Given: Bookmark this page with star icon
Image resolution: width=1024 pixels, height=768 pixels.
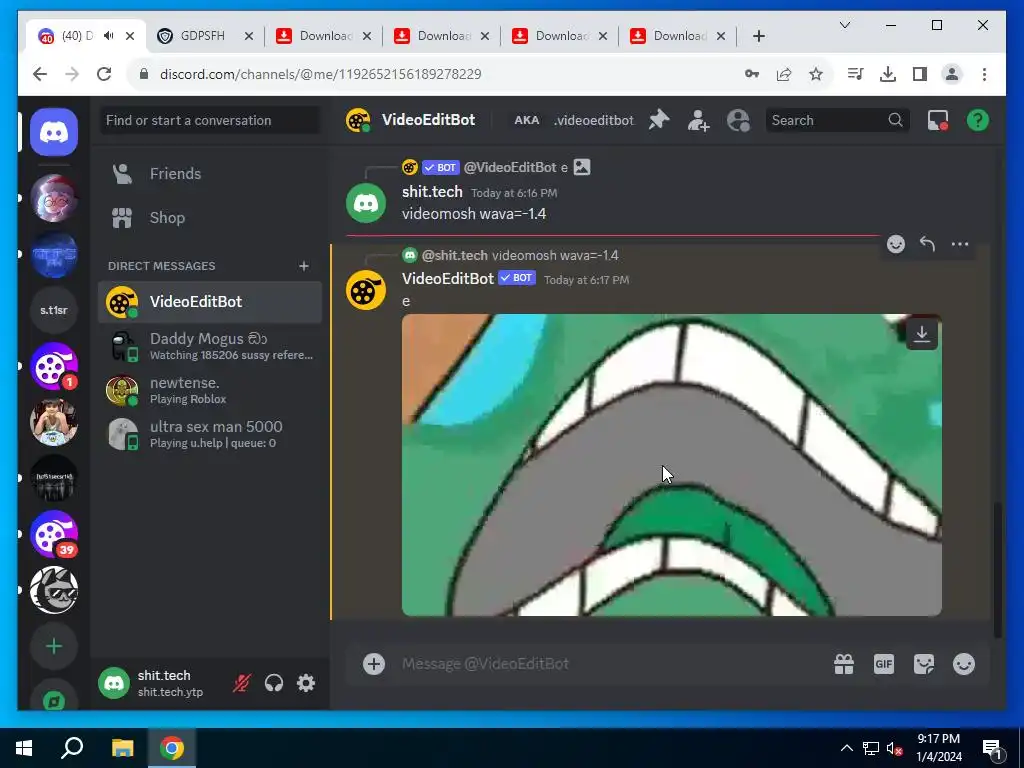Looking at the screenshot, I should click(816, 74).
